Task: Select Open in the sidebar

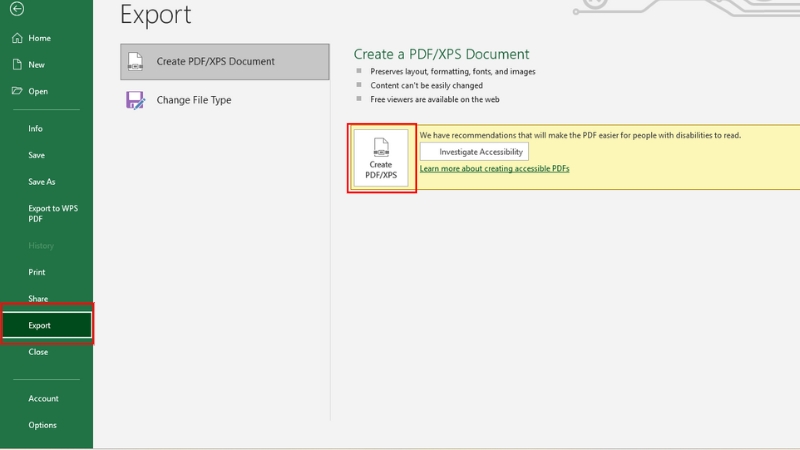Action: coord(37,91)
